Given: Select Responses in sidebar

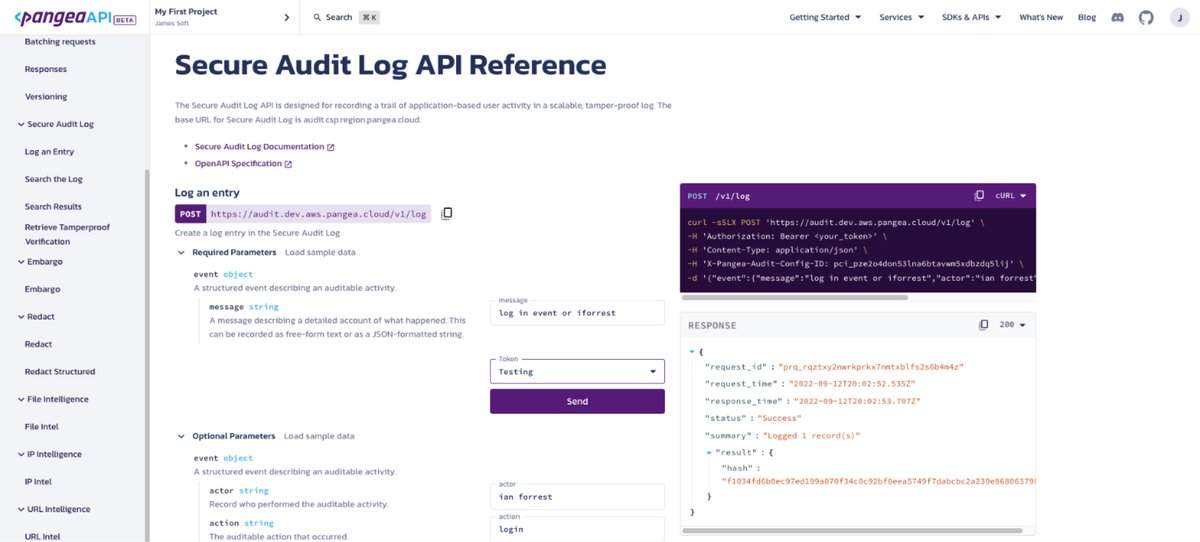Looking at the screenshot, I should (x=46, y=69).
